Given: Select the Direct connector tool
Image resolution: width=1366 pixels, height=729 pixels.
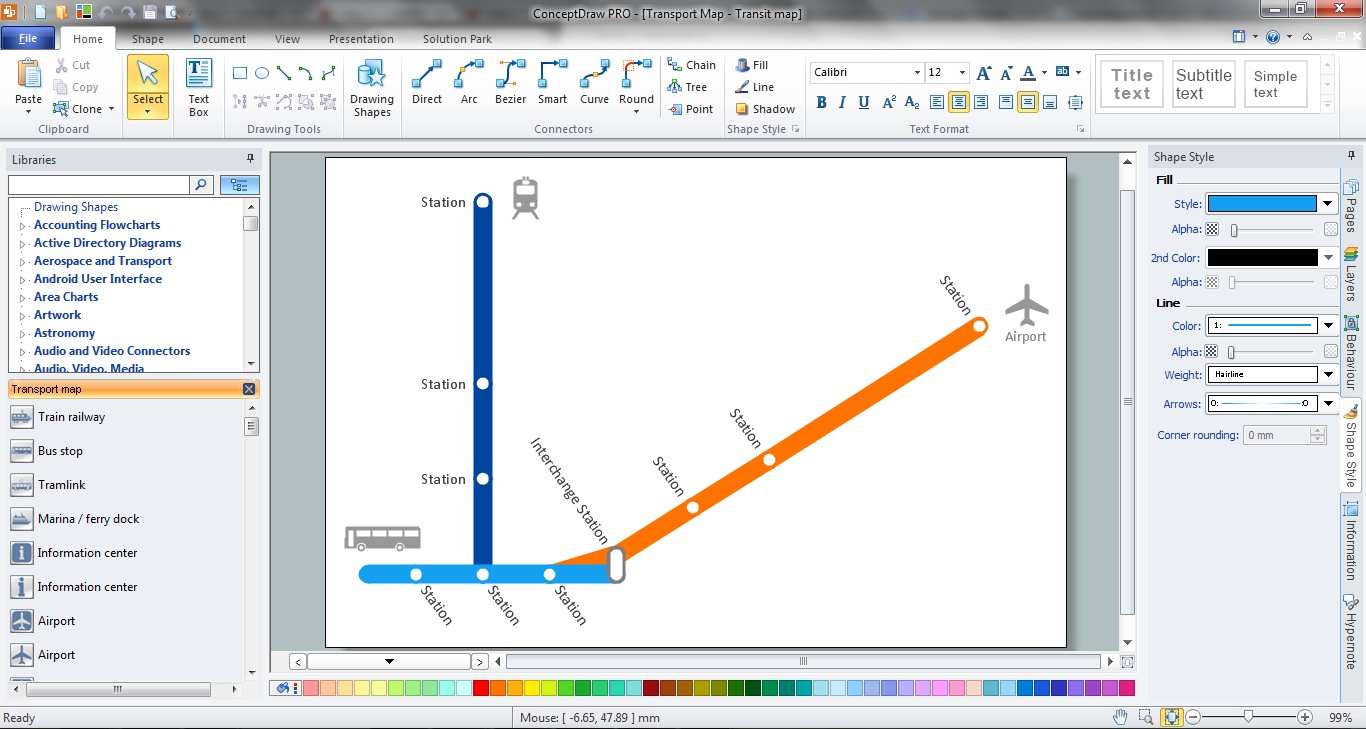Looking at the screenshot, I should pos(426,84).
